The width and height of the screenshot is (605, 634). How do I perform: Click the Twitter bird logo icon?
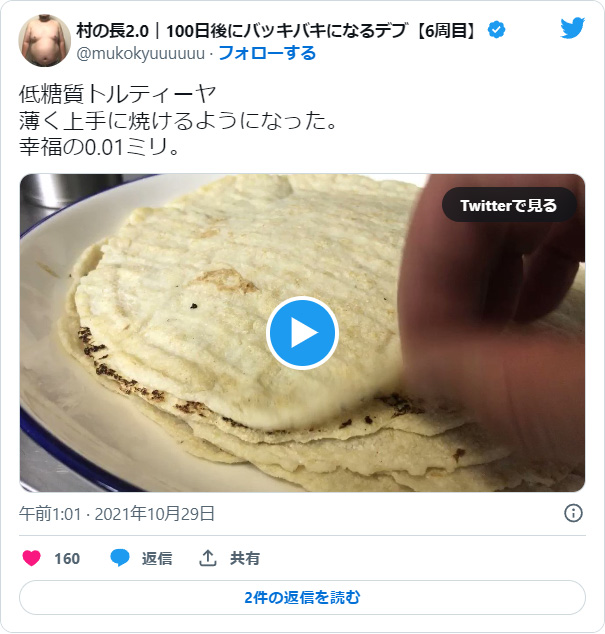(x=573, y=28)
